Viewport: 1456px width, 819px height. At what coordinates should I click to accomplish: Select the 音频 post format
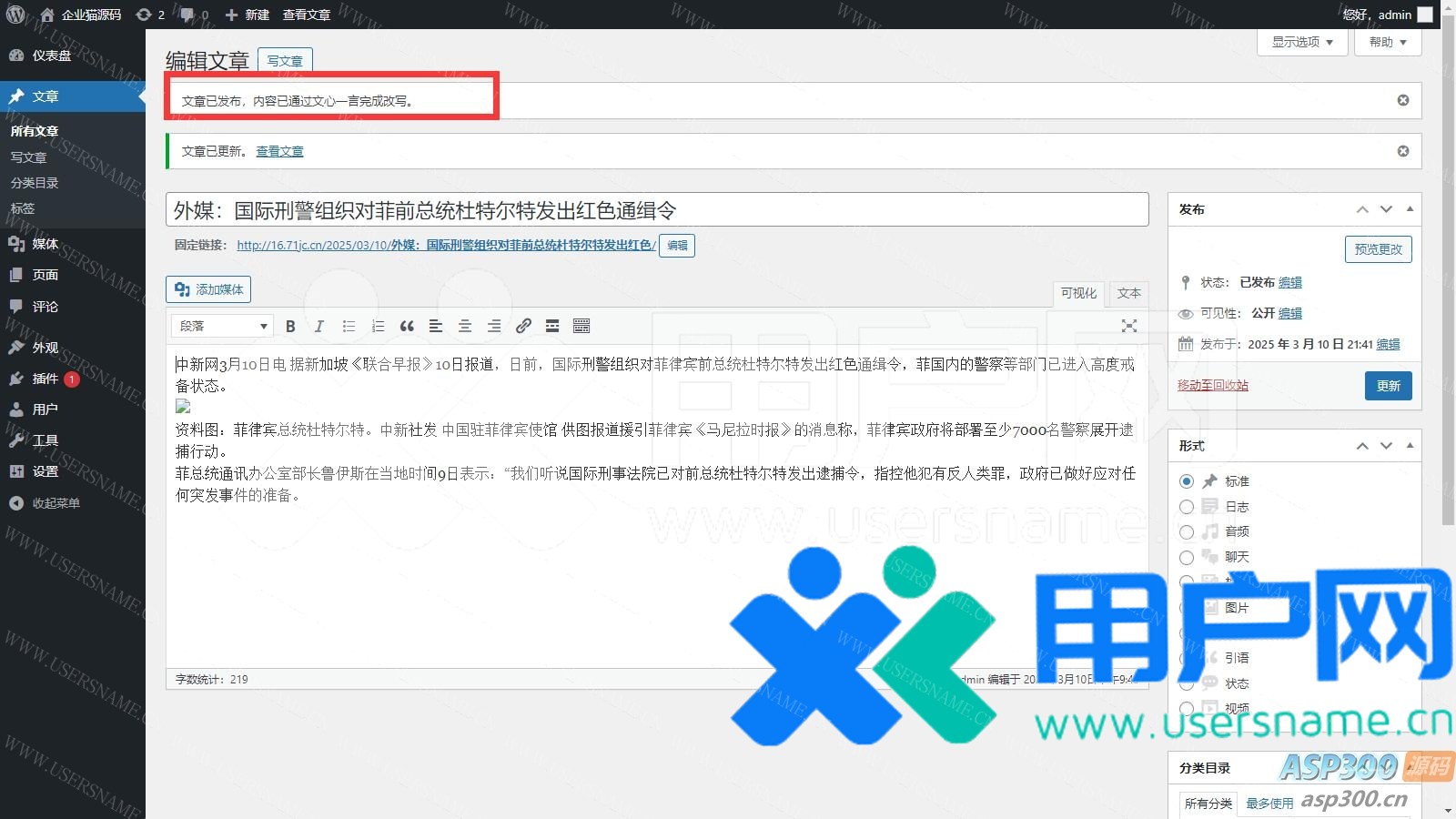pos(1187,531)
